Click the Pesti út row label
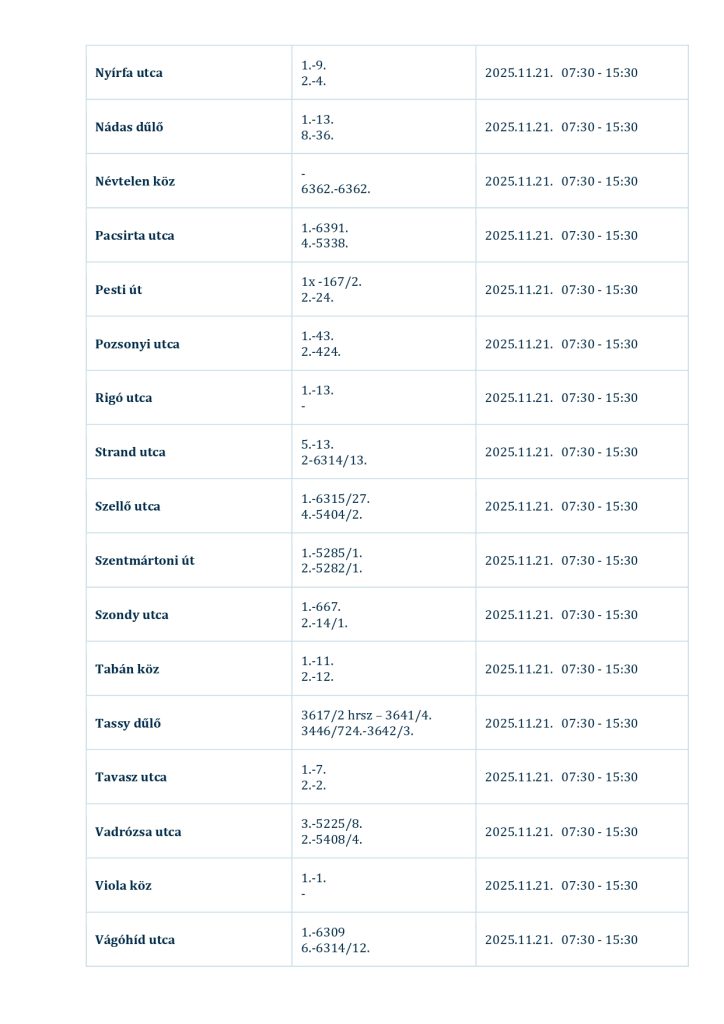Image resolution: width=724 pixels, height=1024 pixels. 118,290
